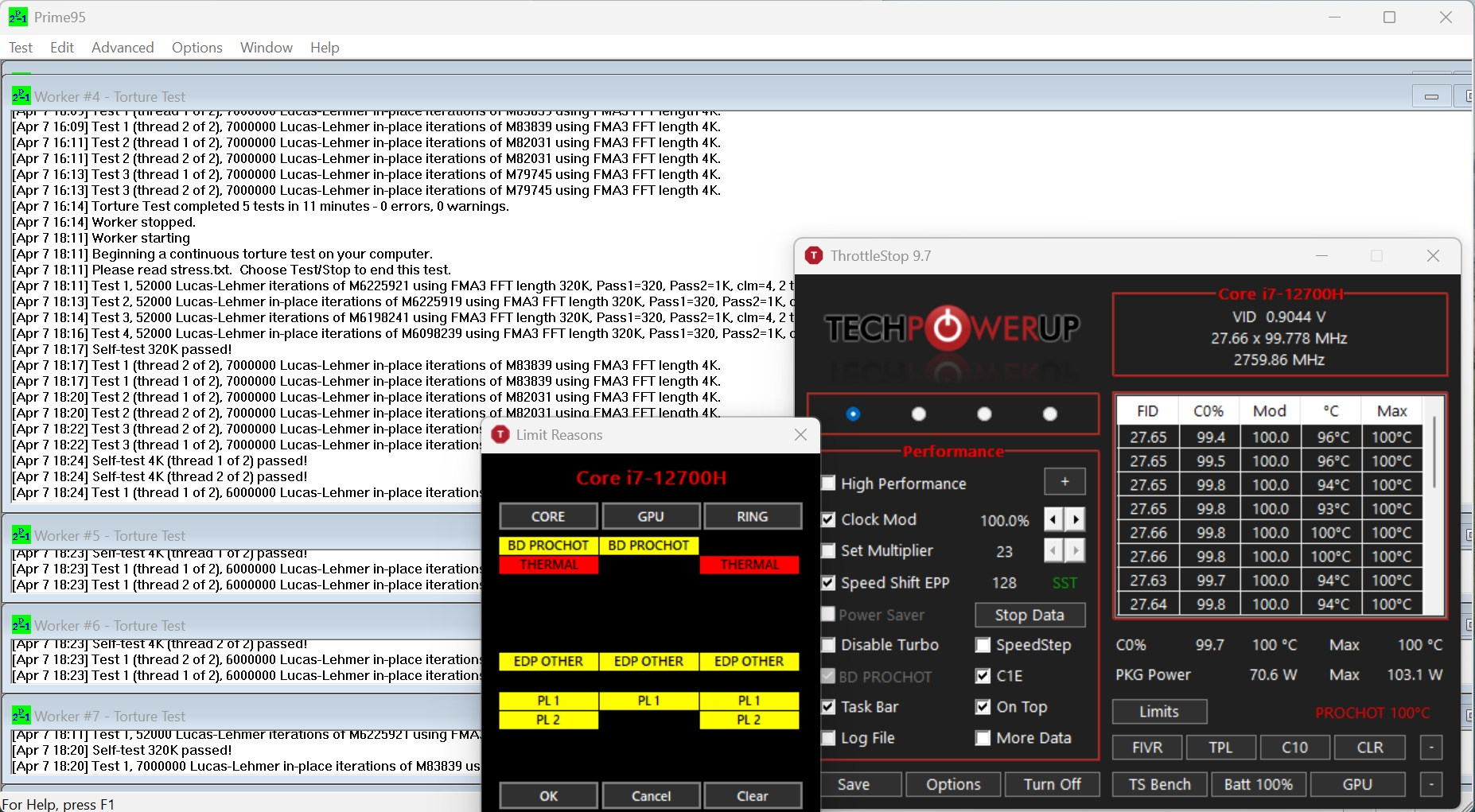This screenshot has height=812, width=1475.
Task: Click the Speed Shift EPP value 128
Action: click(x=1004, y=583)
